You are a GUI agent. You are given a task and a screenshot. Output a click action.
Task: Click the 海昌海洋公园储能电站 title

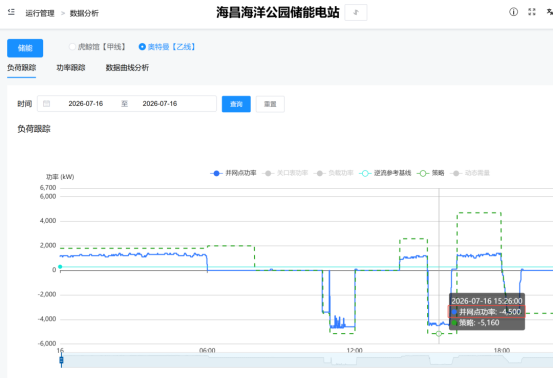tap(278, 13)
